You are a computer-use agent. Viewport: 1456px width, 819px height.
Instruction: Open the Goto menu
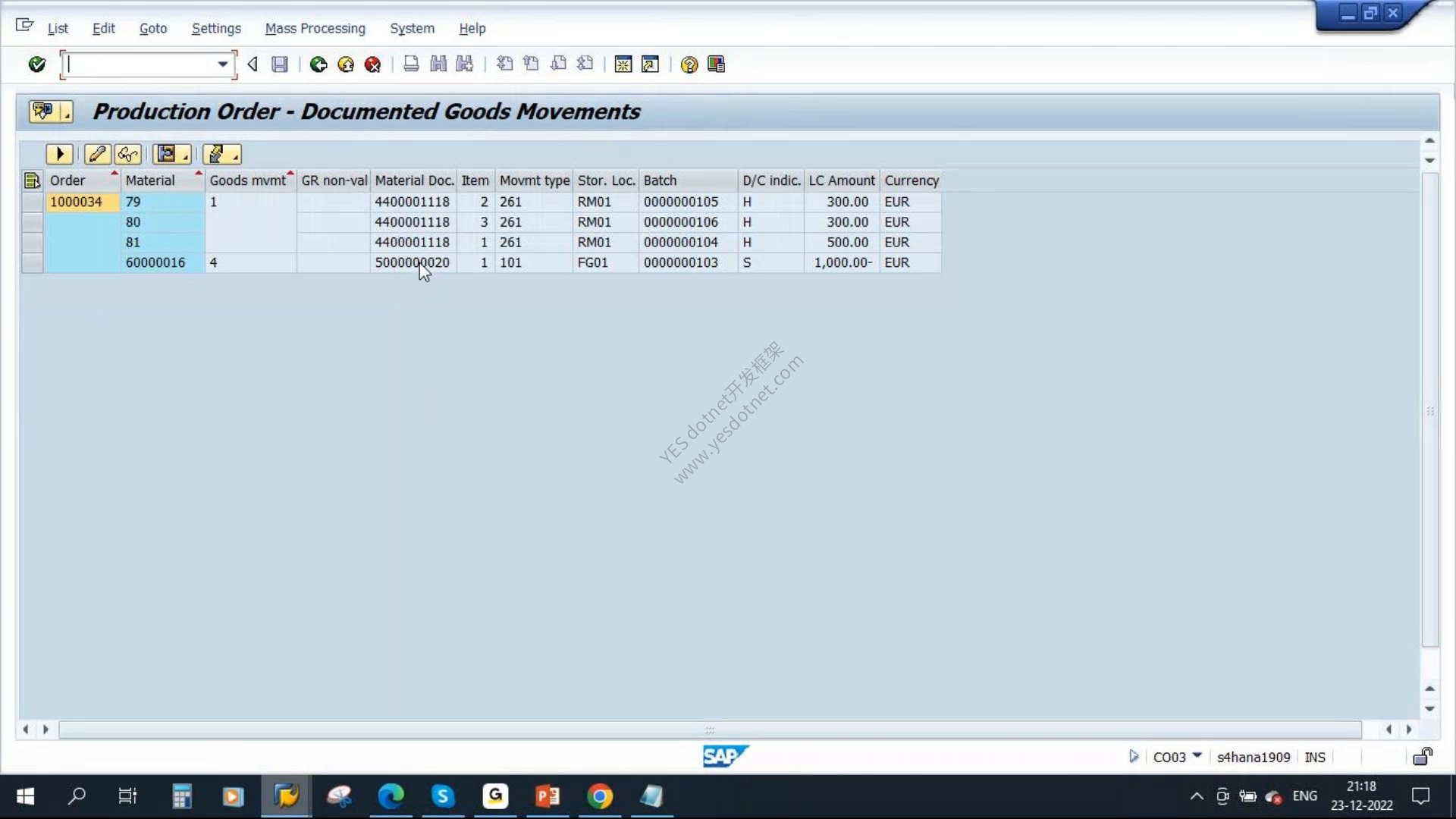[152, 28]
